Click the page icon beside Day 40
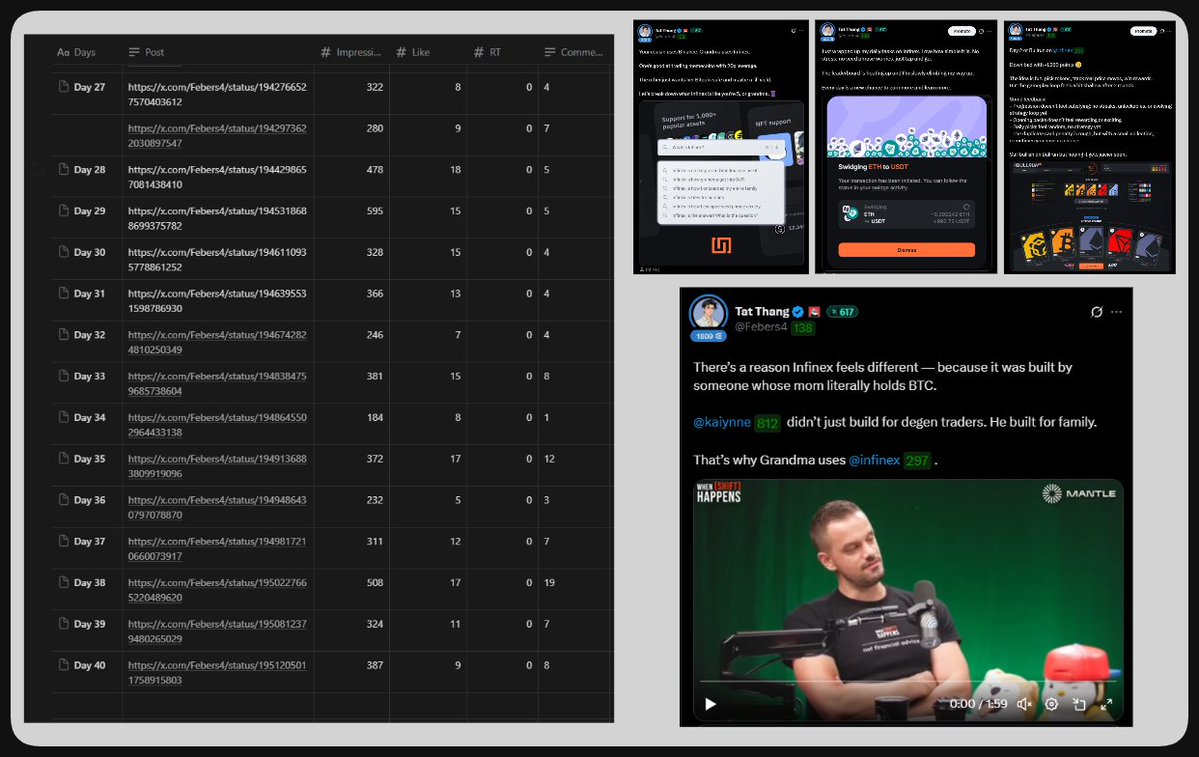Viewport: 1199px width, 757px height. [x=63, y=664]
